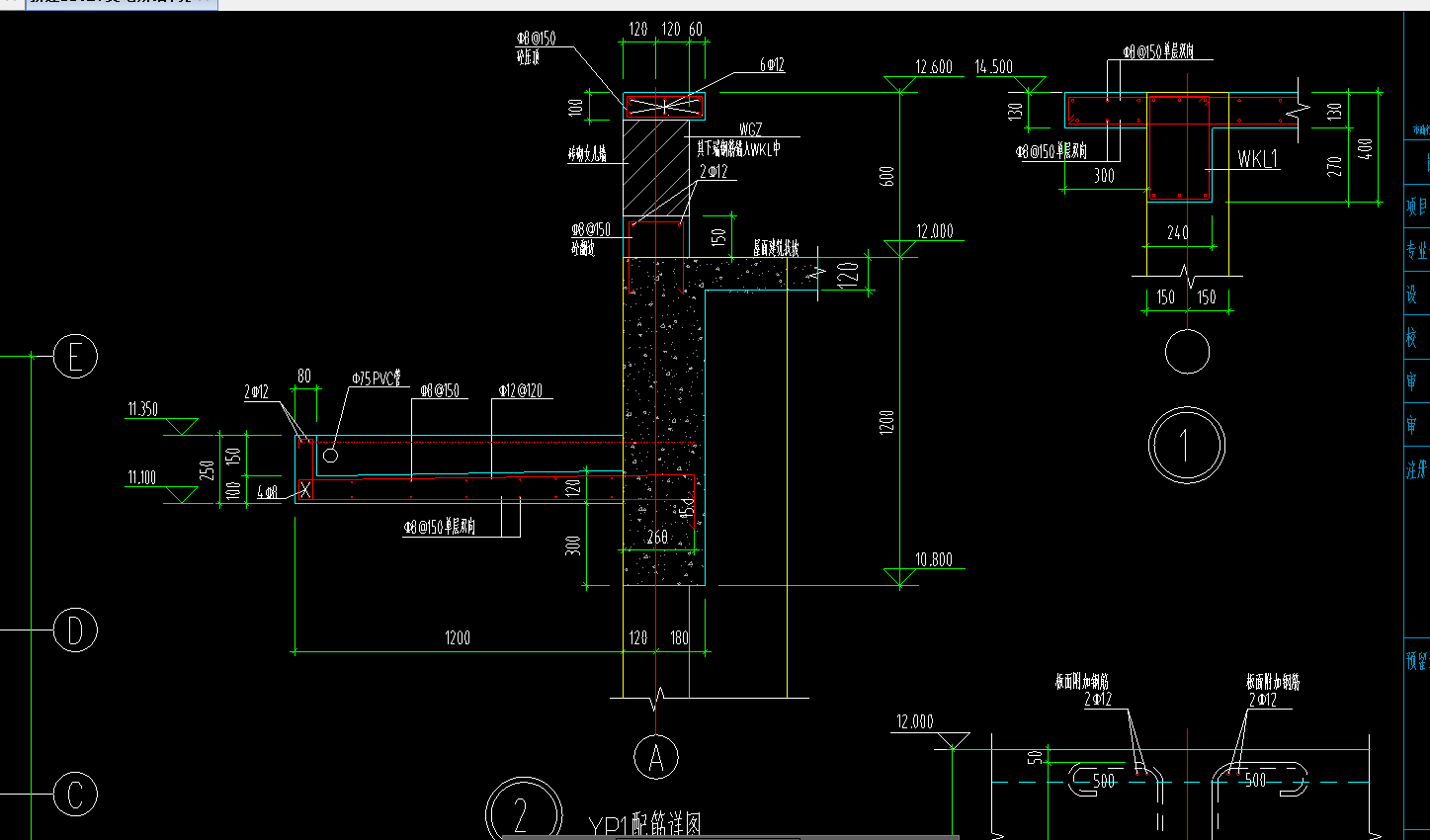Select the 6Φ12 rebar annotation
1430x840 pixels.
click(772, 65)
